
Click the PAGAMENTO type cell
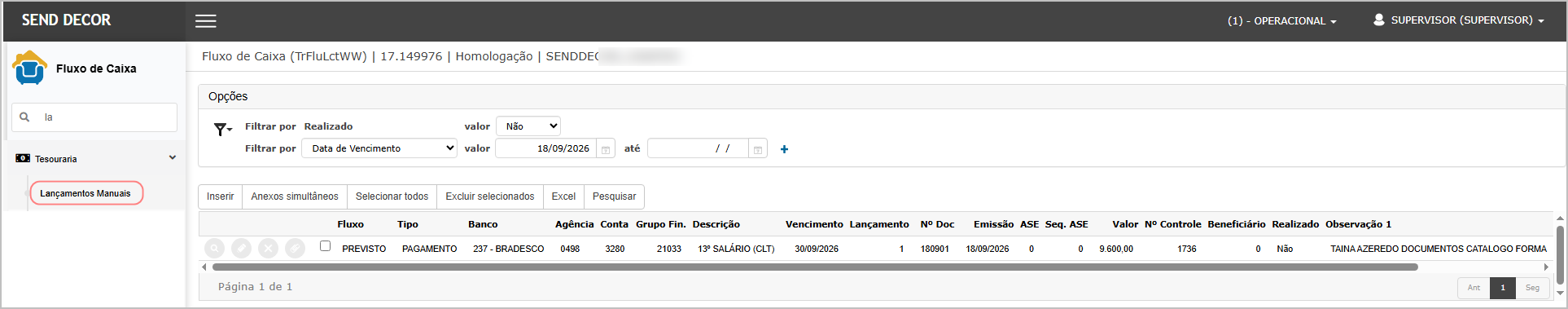point(429,249)
